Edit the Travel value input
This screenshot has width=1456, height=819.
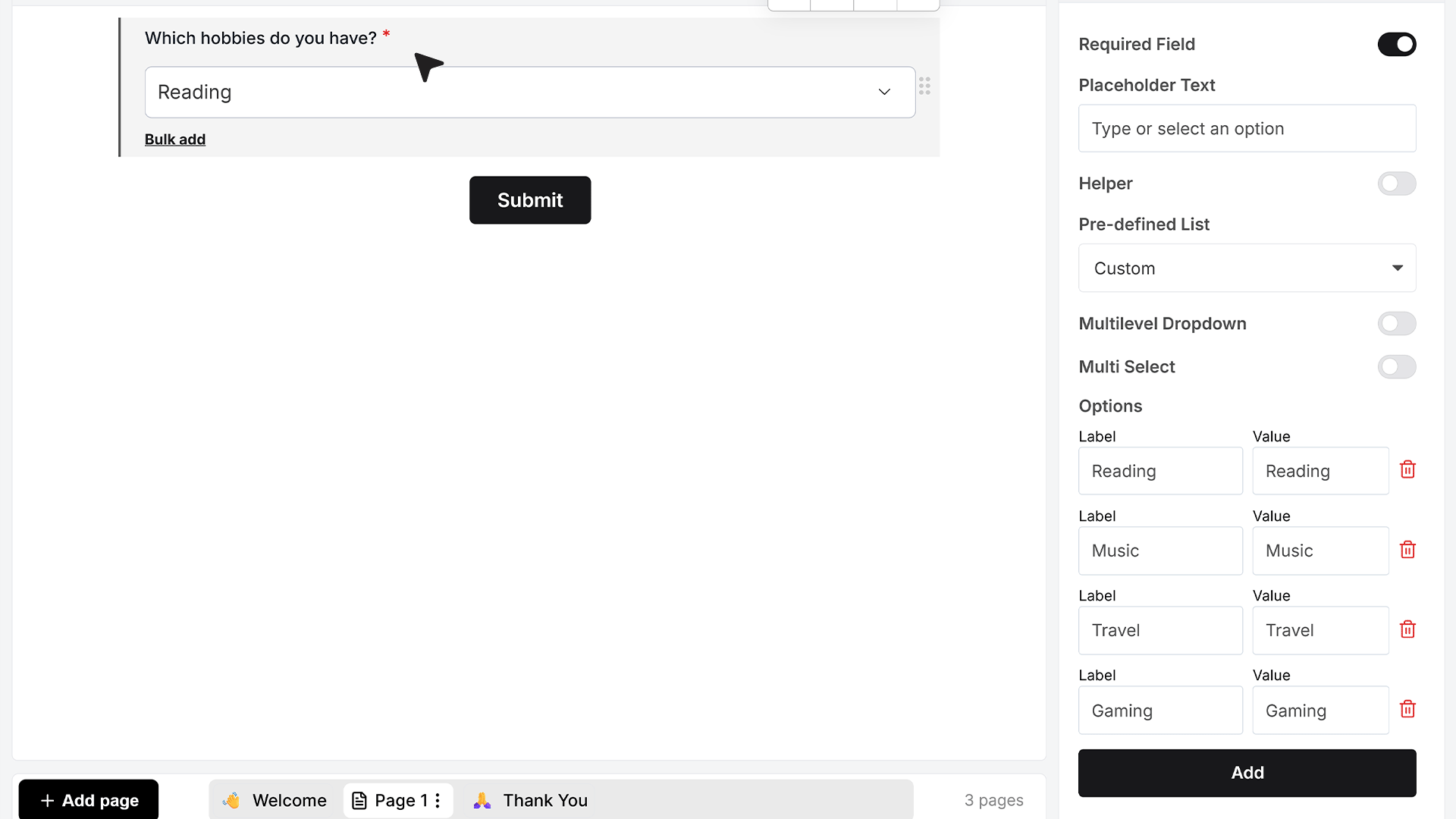point(1320,630)
